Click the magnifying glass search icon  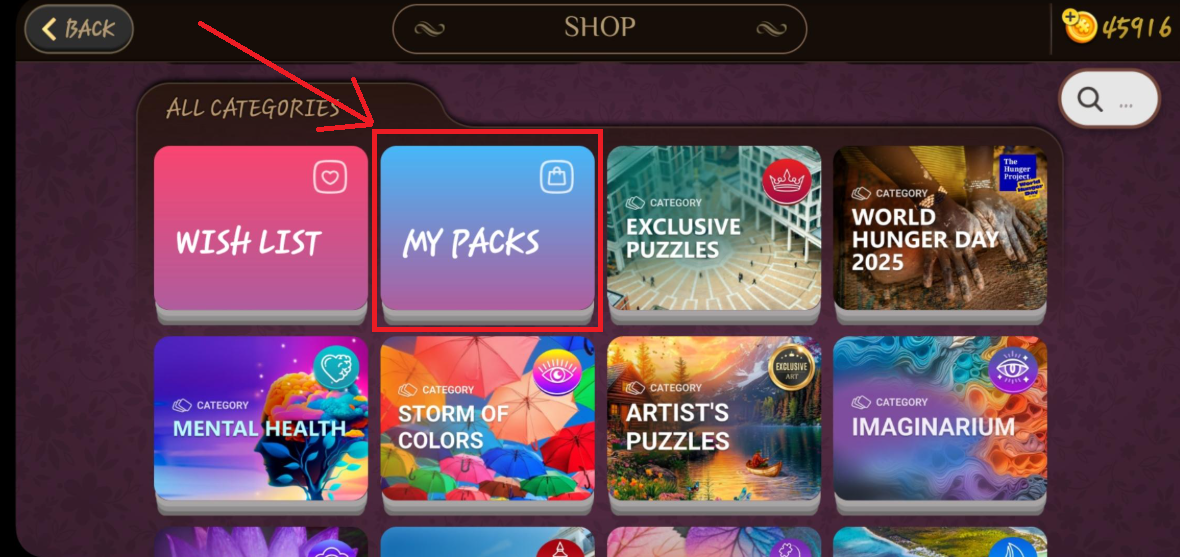[1090, 99]
